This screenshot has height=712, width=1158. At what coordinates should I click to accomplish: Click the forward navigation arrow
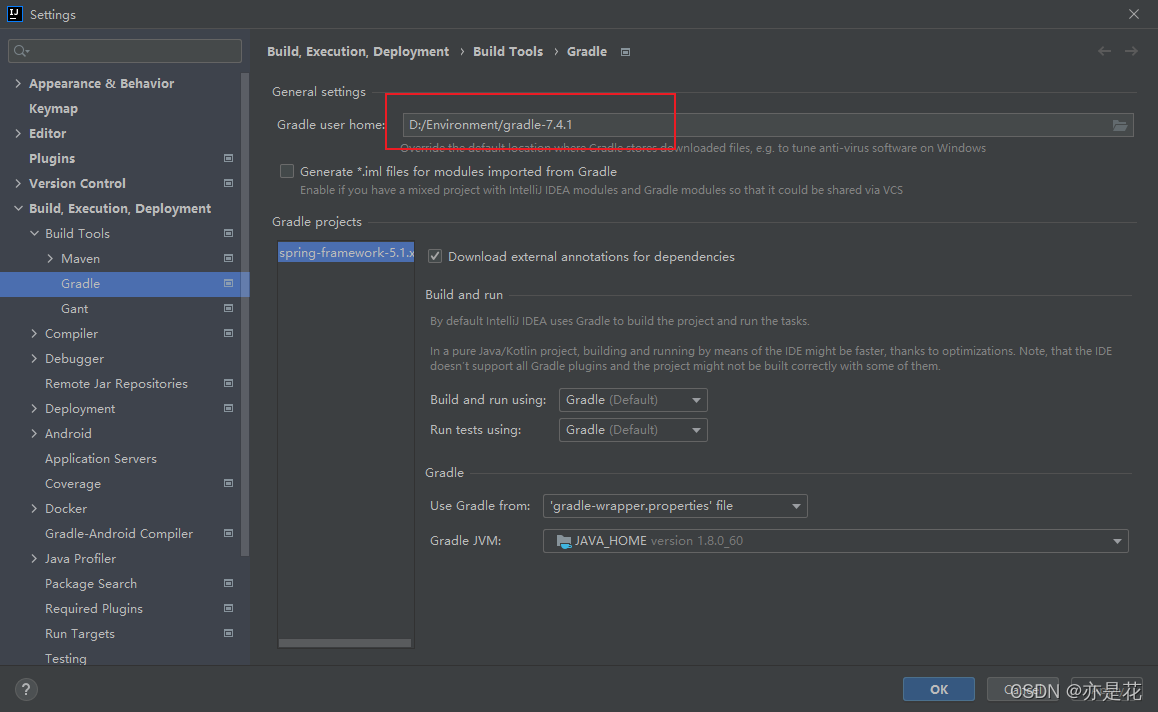tap(1131, 51)
